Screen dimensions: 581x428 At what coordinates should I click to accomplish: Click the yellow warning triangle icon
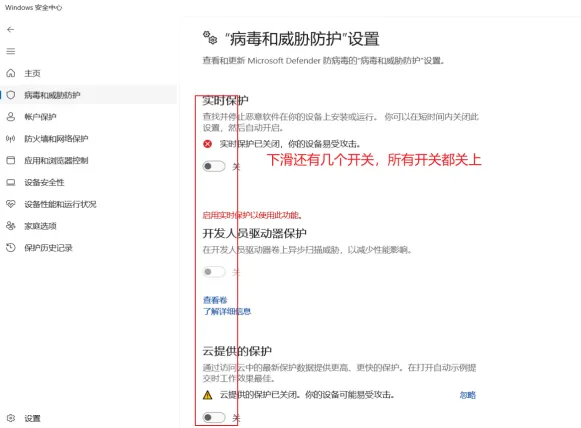tap(208, 395)
